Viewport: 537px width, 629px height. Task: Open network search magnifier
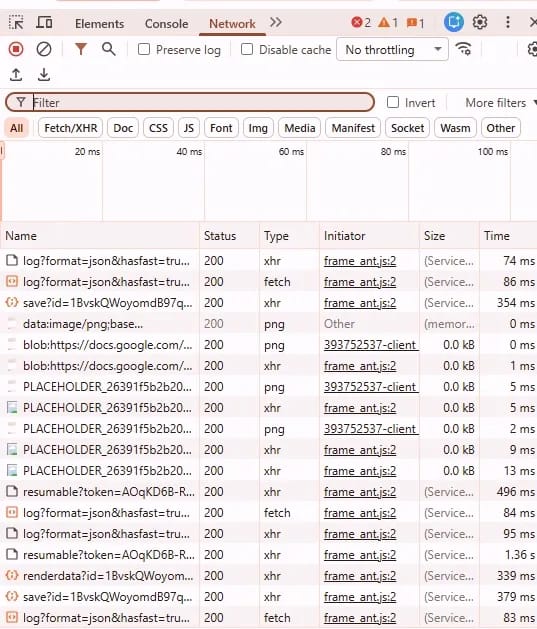pos(109,49)
